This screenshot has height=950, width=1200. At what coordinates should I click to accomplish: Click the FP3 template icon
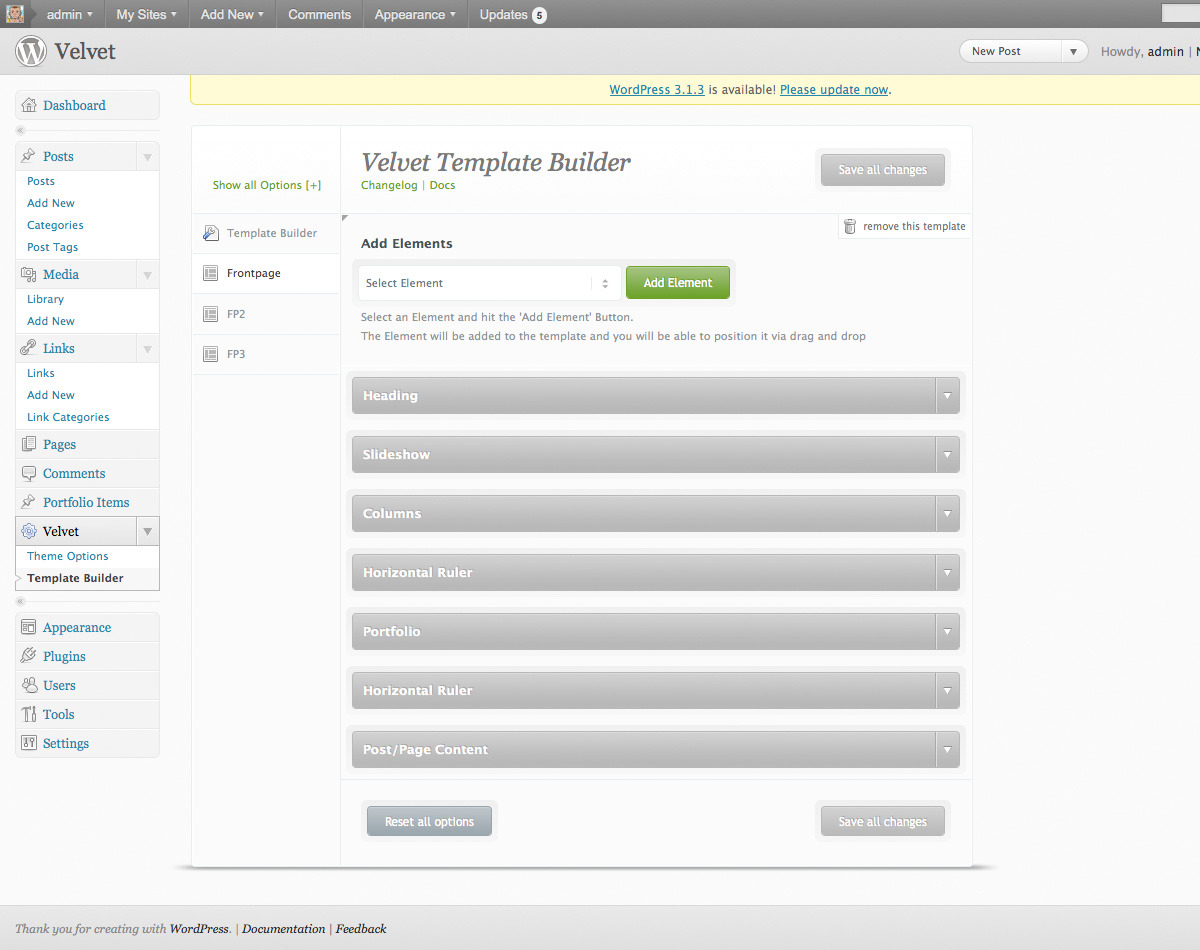[x=211, y=354]
